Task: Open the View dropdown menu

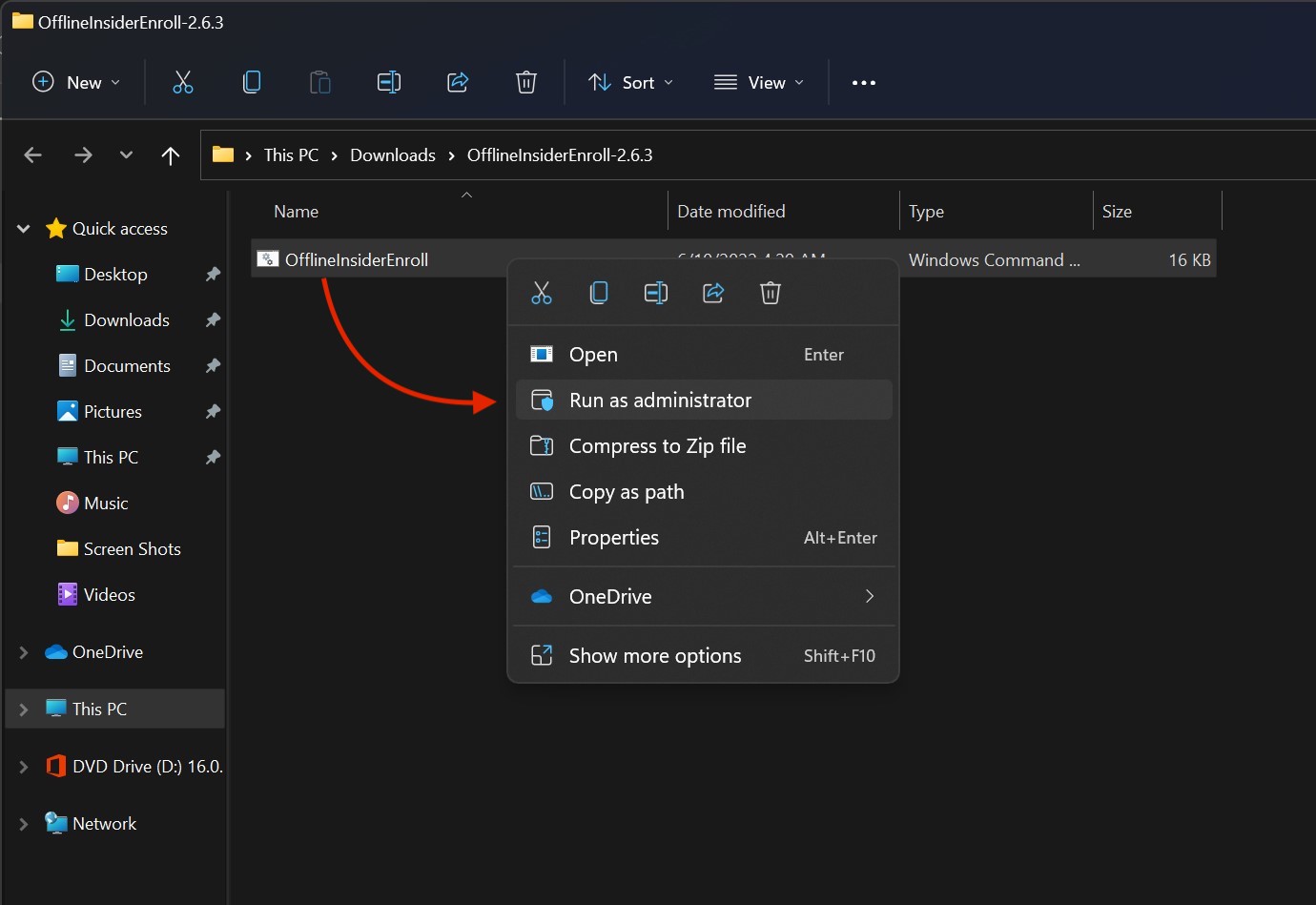Action: tap(759, 82)
